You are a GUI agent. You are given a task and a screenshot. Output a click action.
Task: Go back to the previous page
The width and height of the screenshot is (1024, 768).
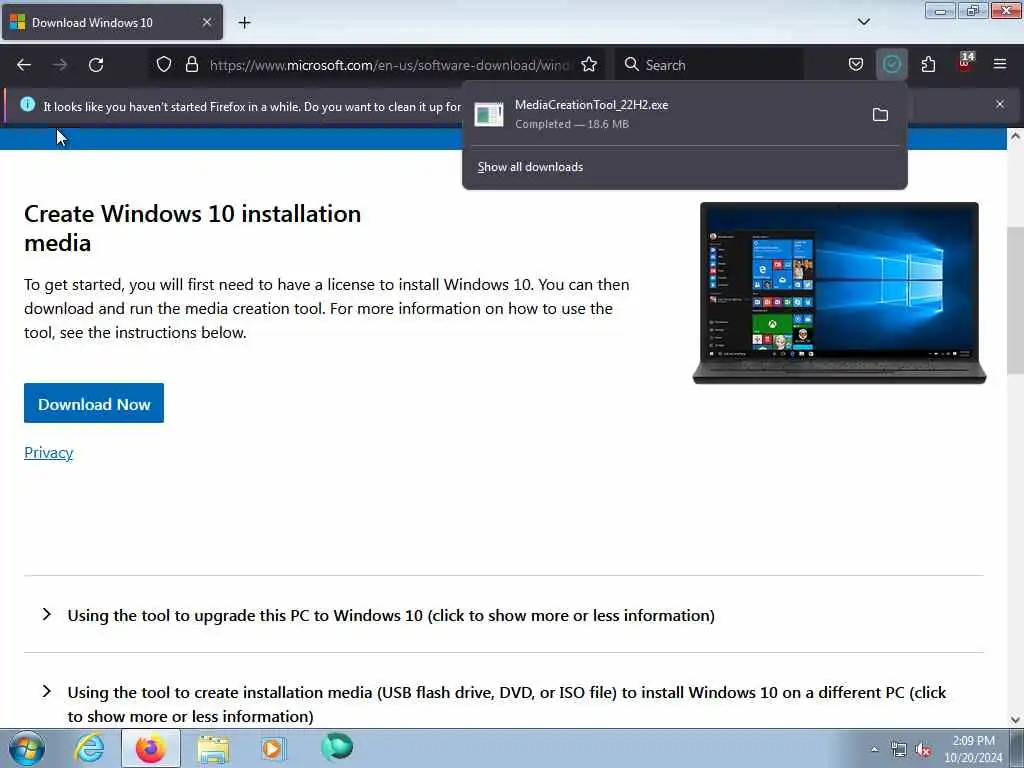tap(24, 65)
